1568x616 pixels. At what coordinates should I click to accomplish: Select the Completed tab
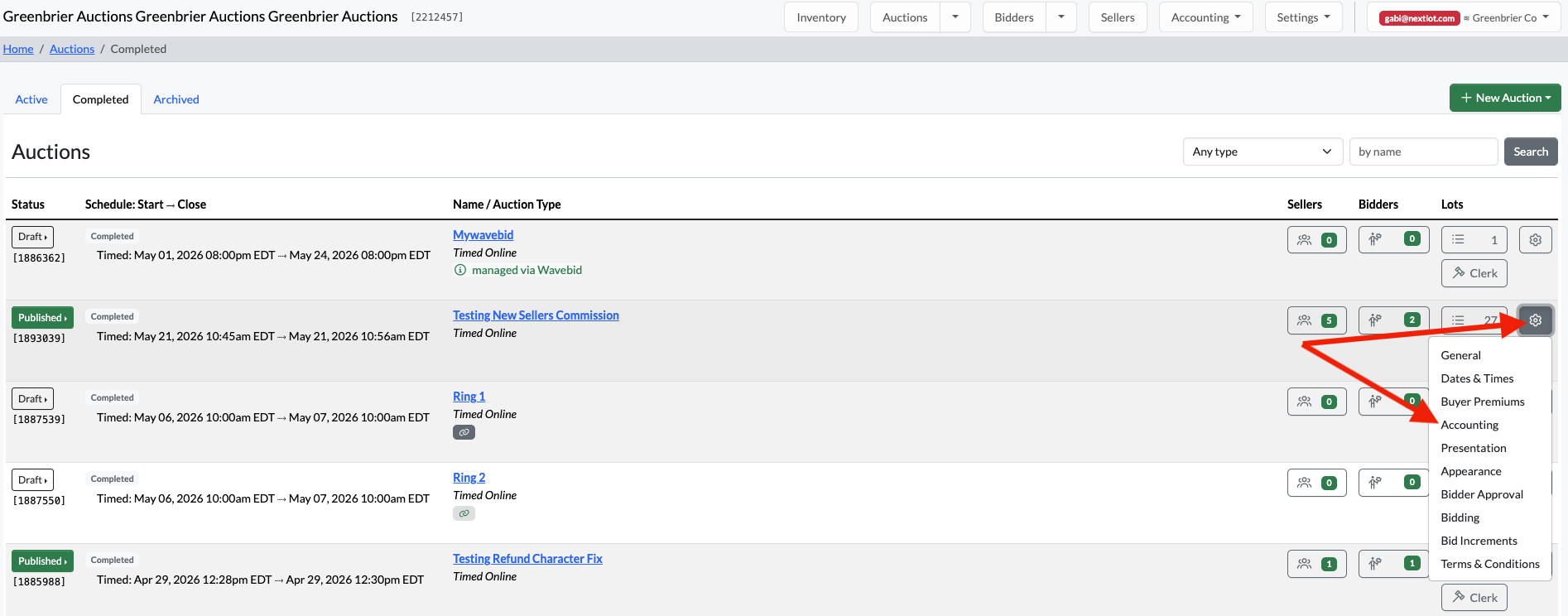point(100,99)
